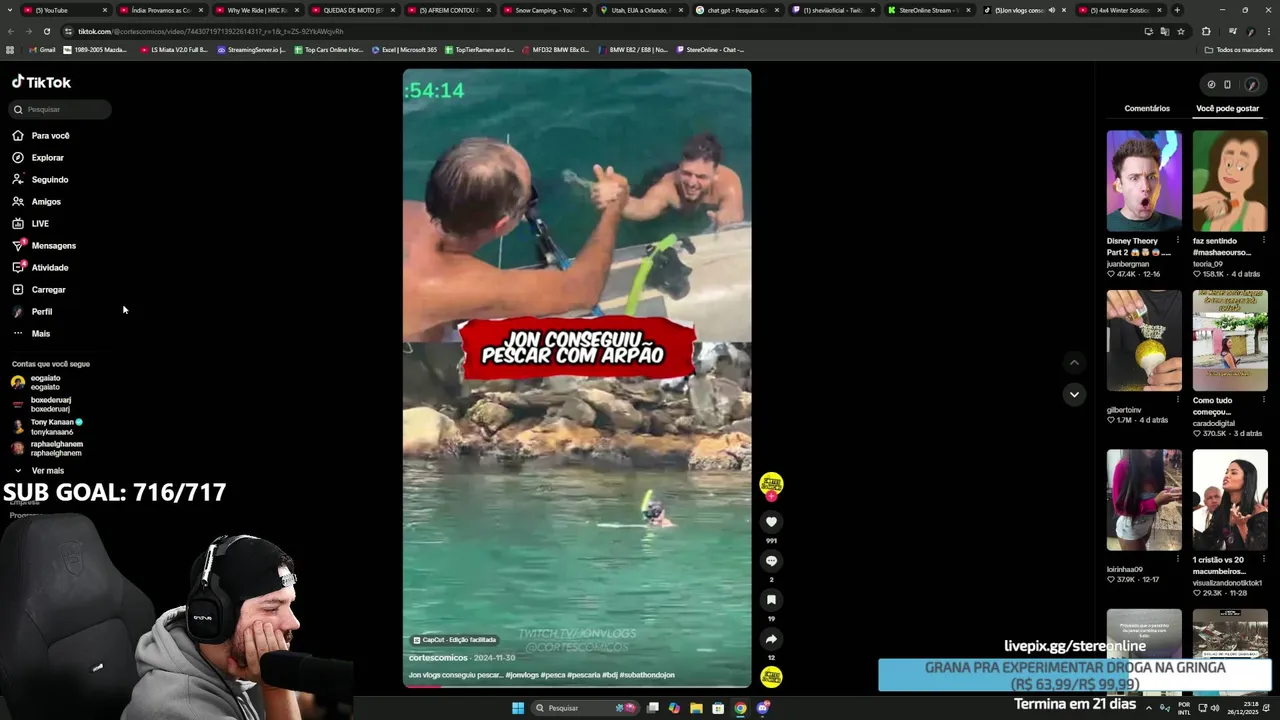Bookmark the video with the save icon

click(x=771, y=599)
